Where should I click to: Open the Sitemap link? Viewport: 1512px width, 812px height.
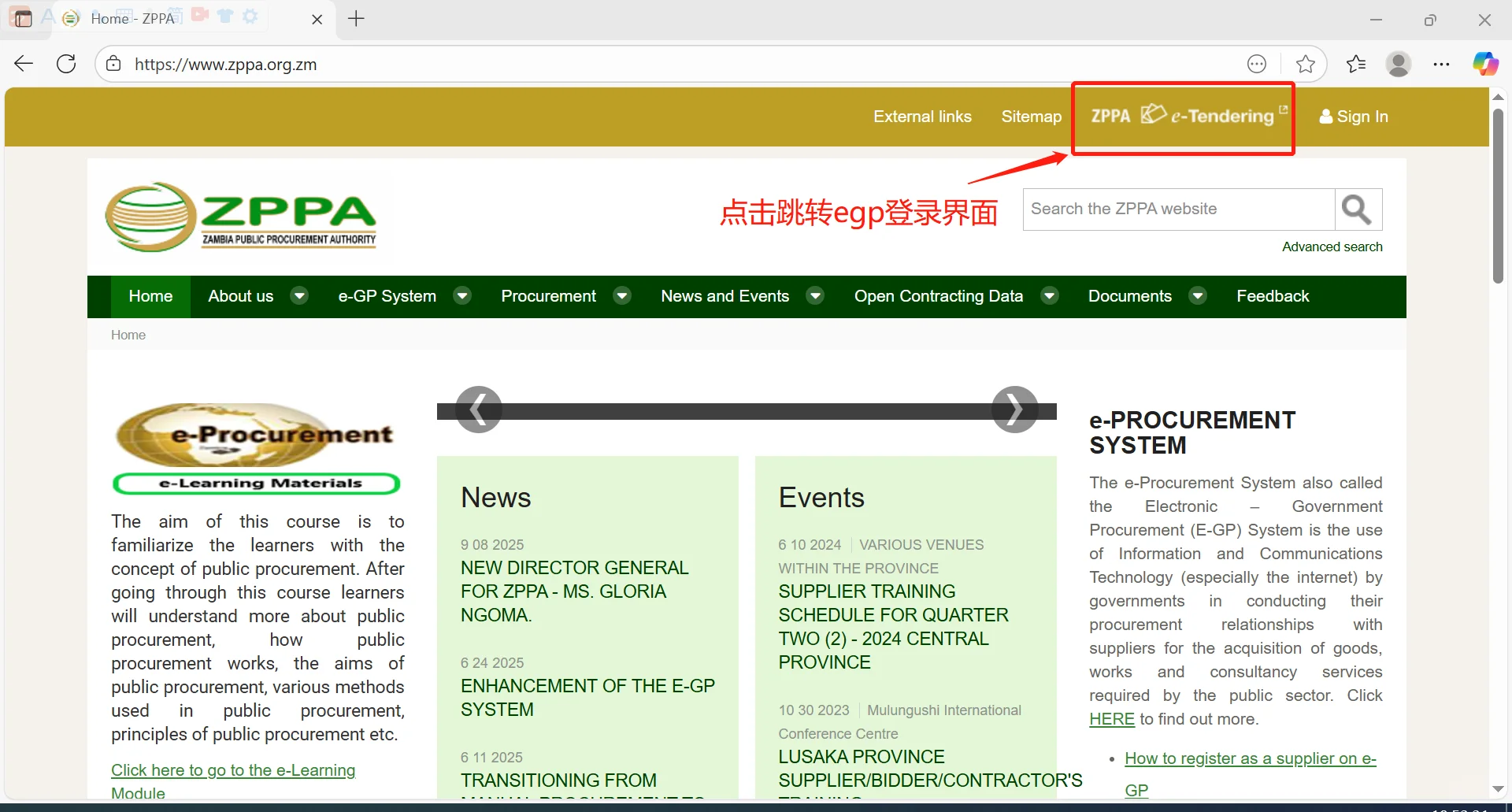coord(1031,117)
